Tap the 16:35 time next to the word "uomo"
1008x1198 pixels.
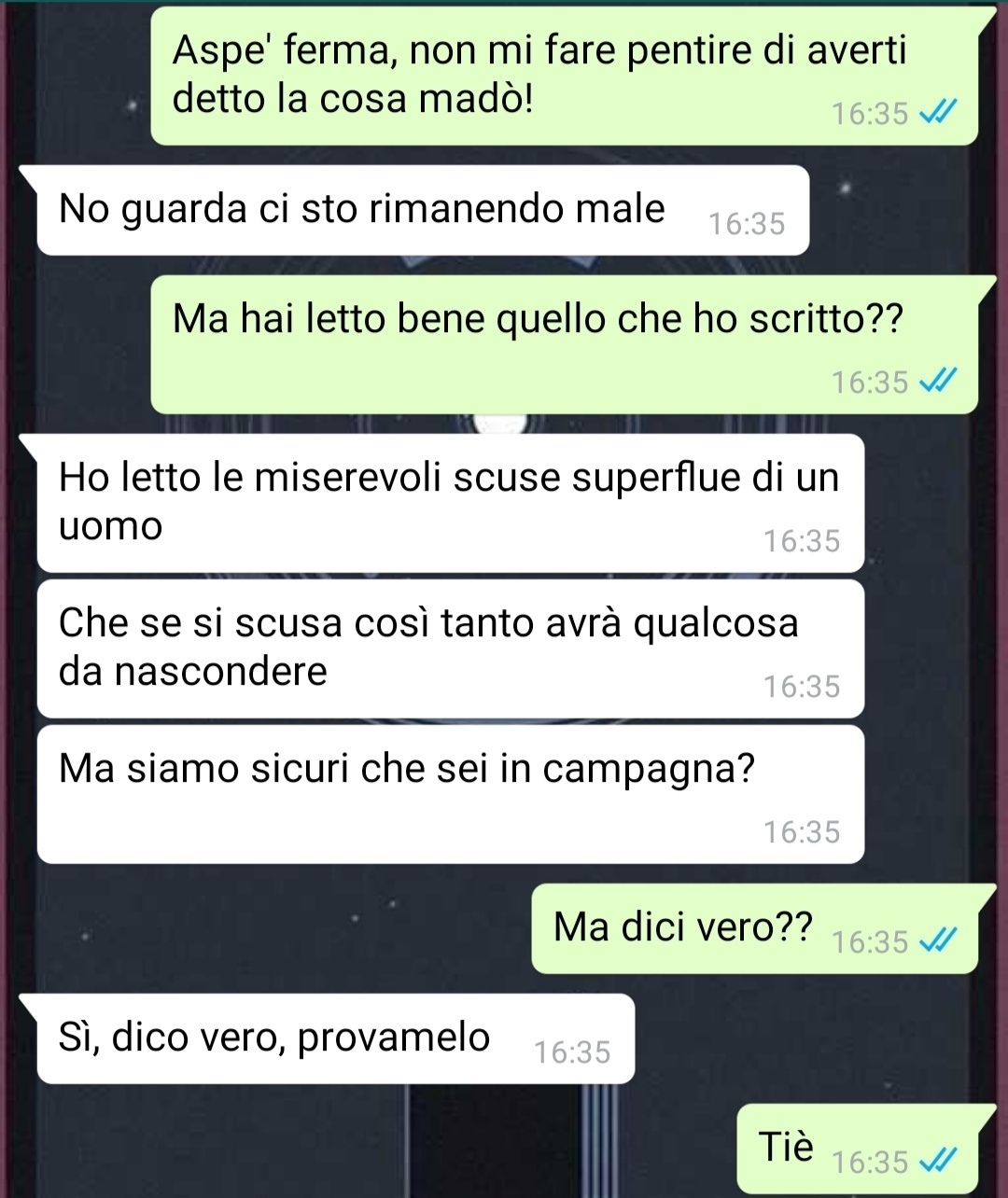coord(802,541)
